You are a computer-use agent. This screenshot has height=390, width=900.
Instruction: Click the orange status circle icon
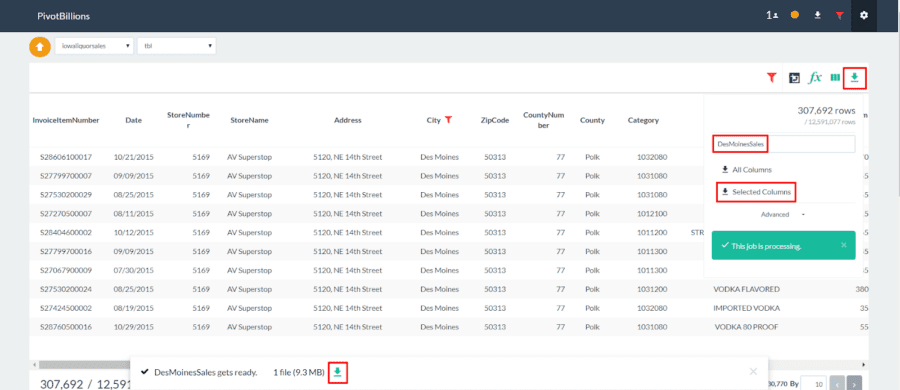[x=794, y=16]
